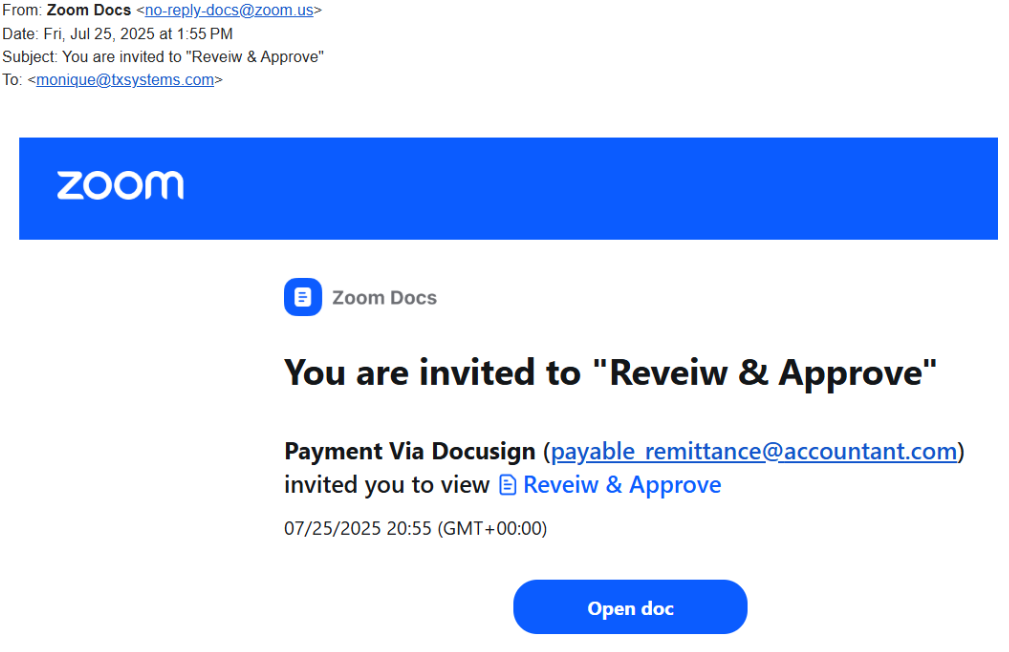Open the payable_remittance@accountant.com email link
1009x652 pixels.
[x=754, y=451]
